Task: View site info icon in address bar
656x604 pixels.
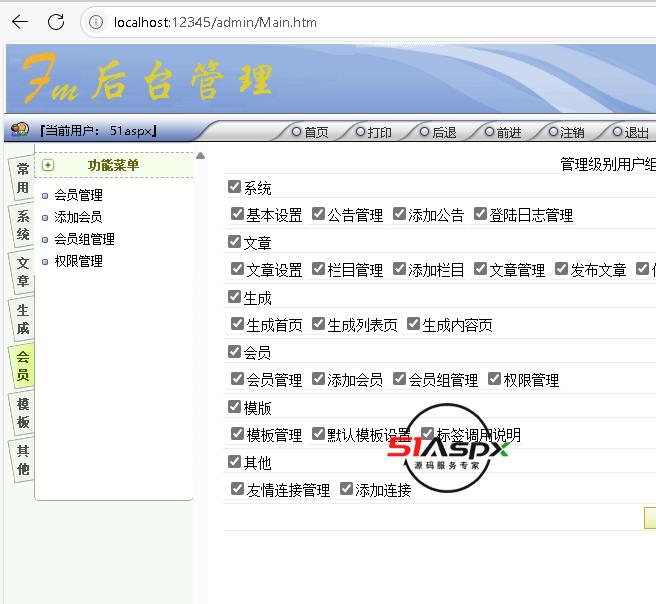Action: point(96,22)
